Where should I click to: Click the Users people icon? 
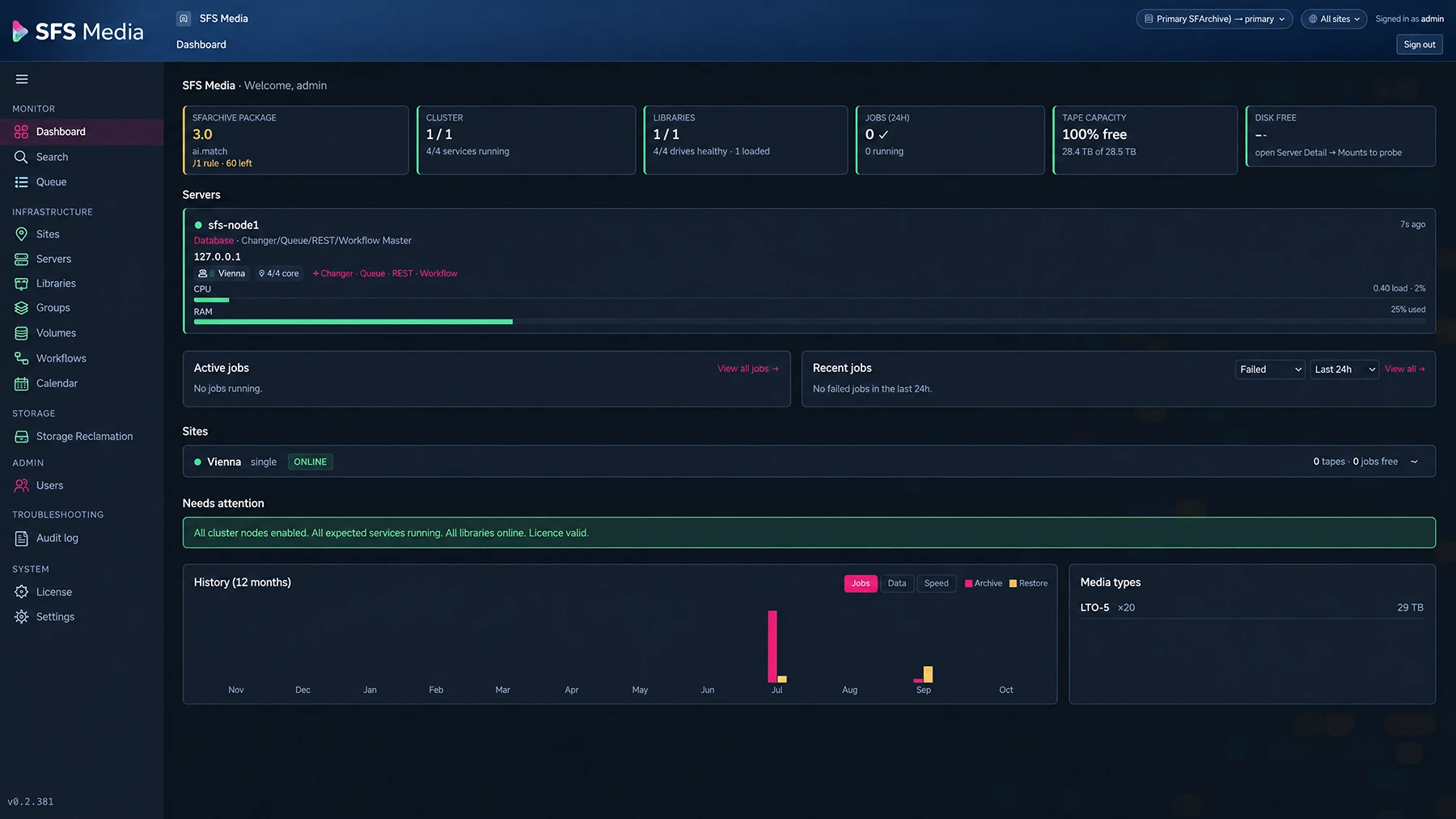(x=21, y=486)
